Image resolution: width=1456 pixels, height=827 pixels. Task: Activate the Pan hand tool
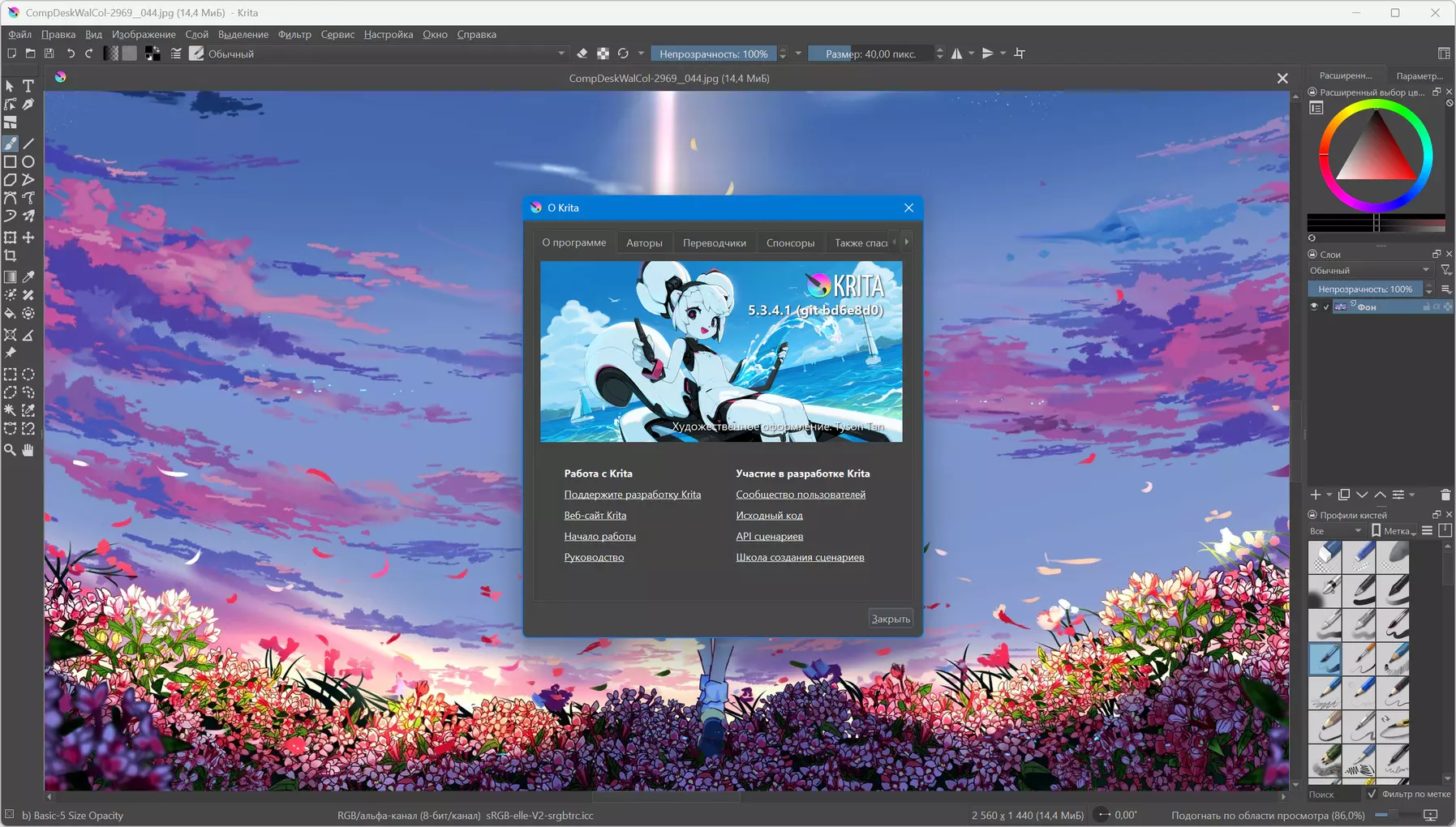pos(28,450)
